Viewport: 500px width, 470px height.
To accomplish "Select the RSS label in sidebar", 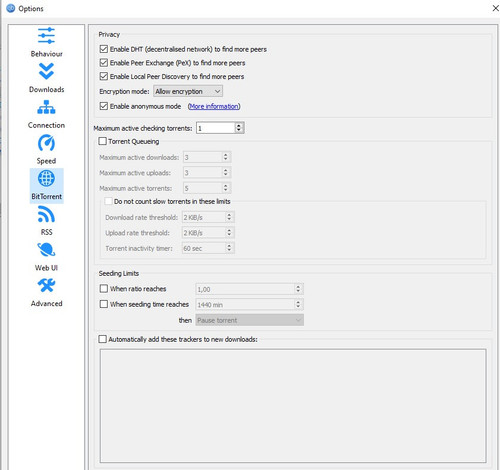I will [x=46, y=232].
